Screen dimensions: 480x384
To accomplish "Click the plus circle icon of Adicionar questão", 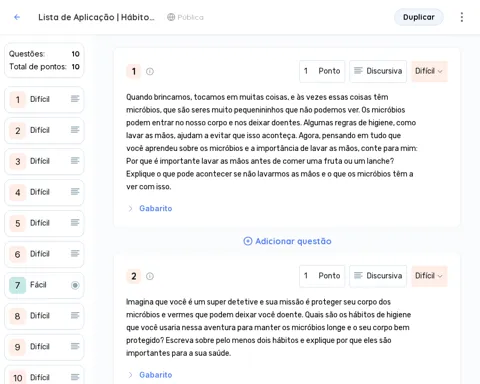I will pyautogui.click(x=248, y=241).
